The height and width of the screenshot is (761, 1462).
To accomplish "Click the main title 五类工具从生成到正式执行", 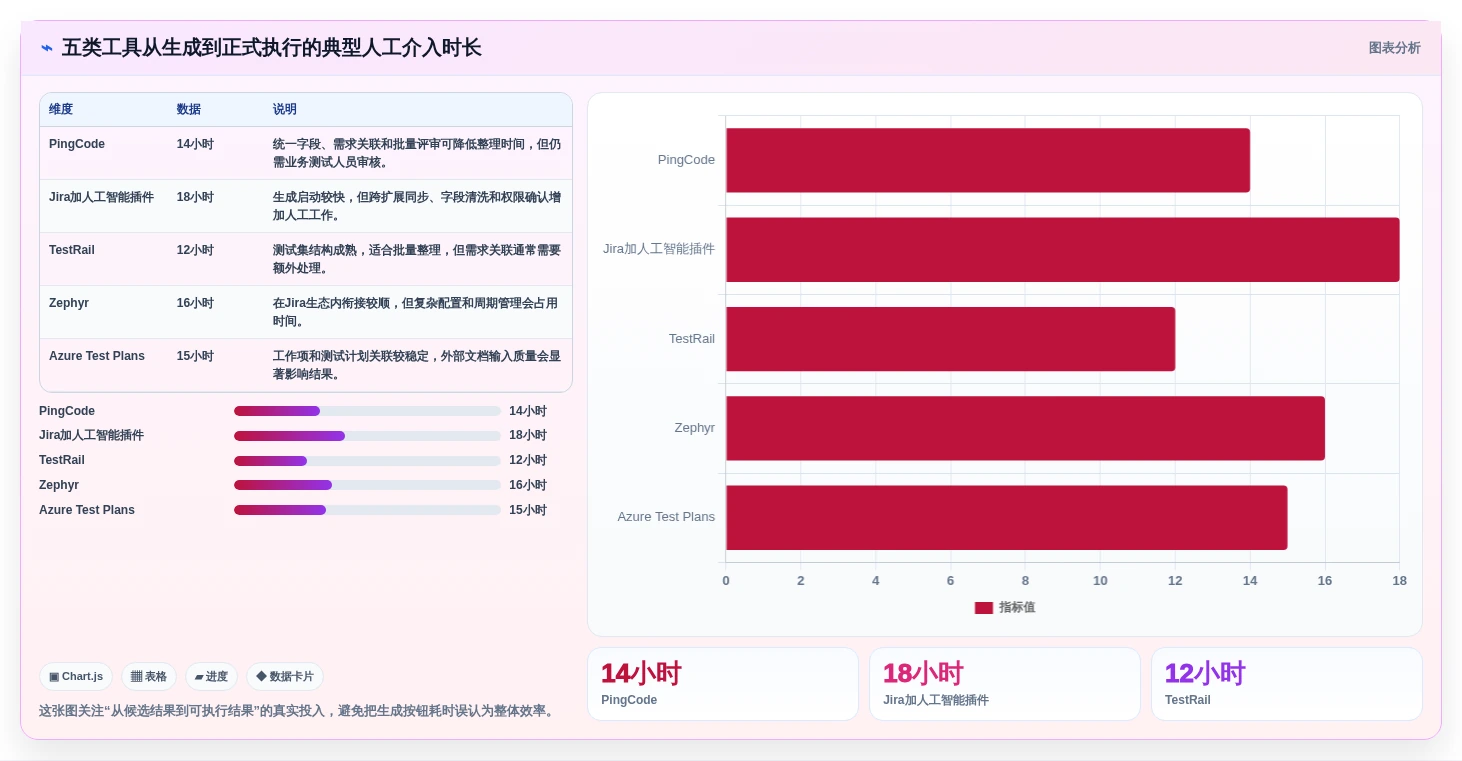I will (x=271, y=48).
